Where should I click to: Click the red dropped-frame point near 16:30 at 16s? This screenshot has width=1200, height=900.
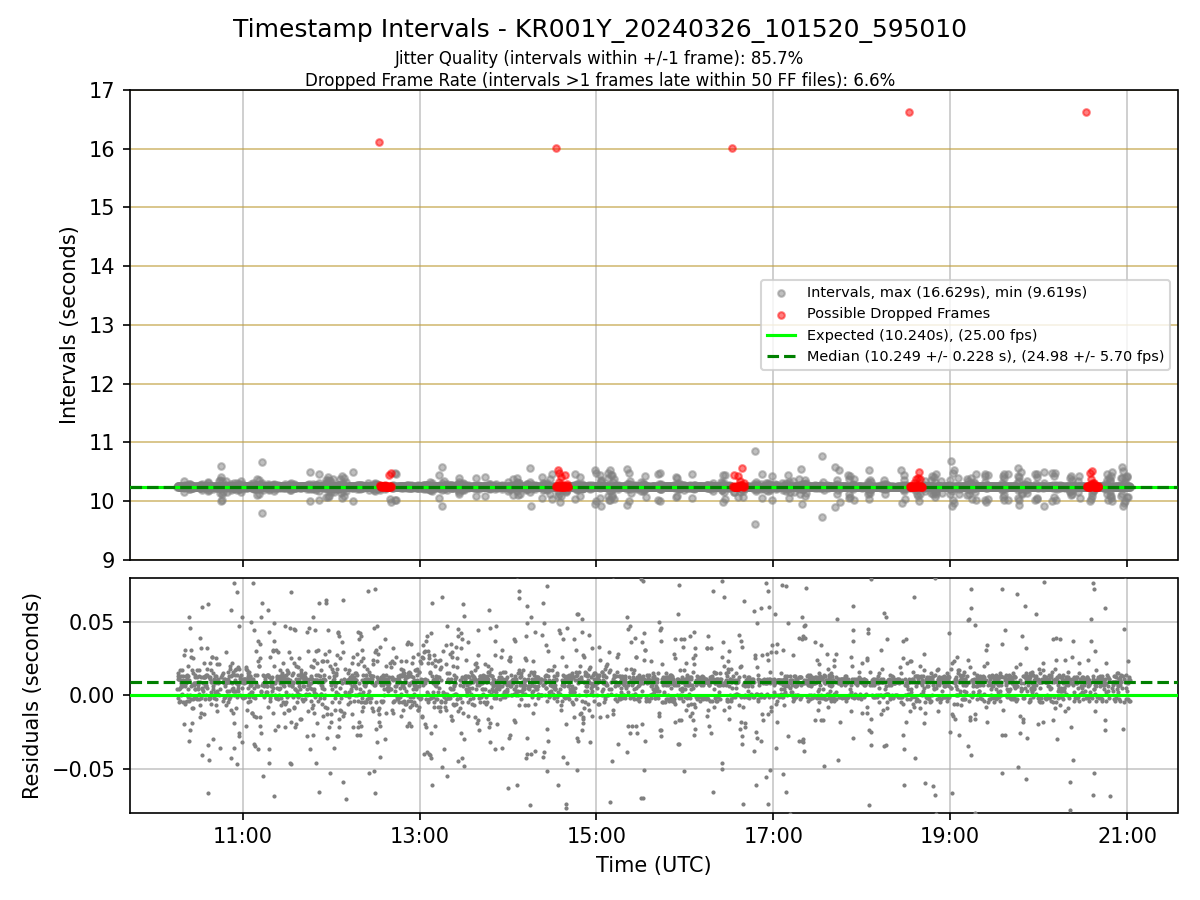(732, 148)
